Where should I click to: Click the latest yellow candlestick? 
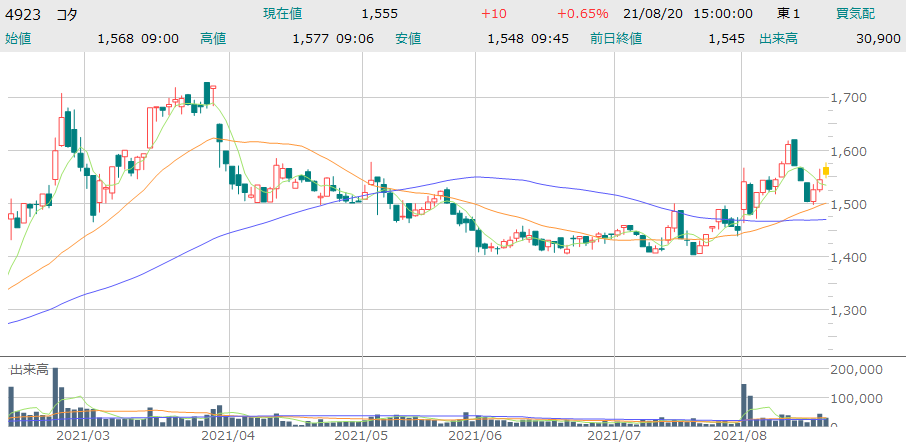(x=826, y=171)
